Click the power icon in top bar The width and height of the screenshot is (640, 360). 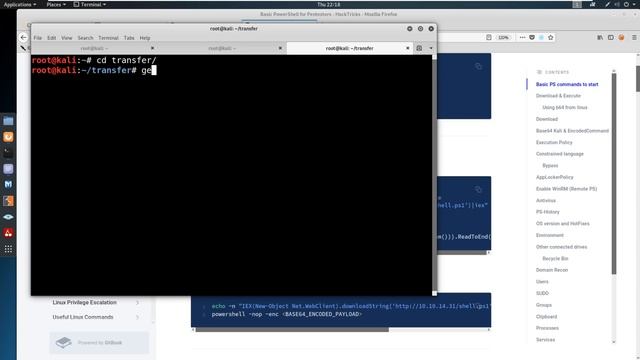[x=626, y=4]
